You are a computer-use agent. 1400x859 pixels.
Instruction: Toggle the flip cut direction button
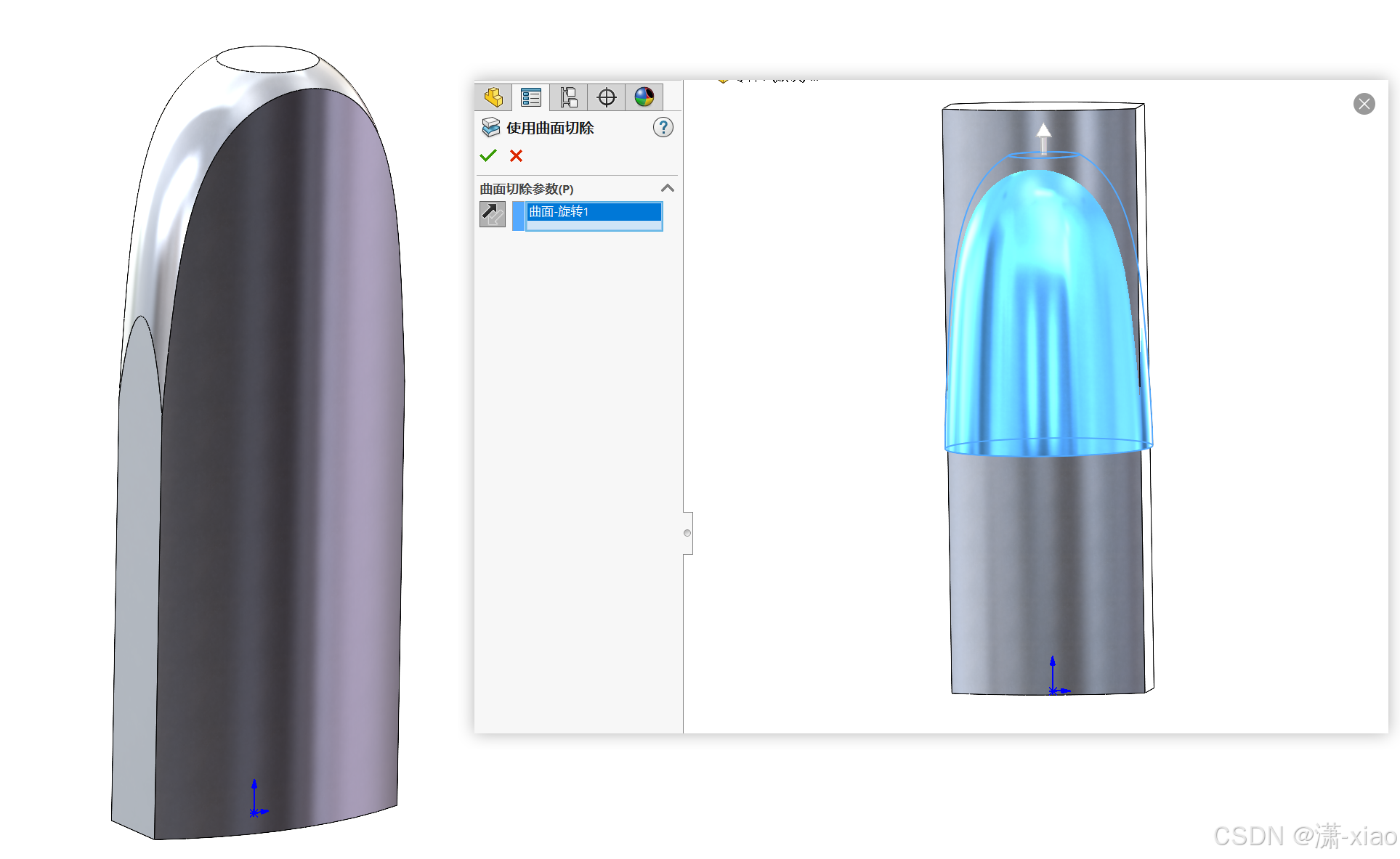pyautogui.click(x=493, y=214)
